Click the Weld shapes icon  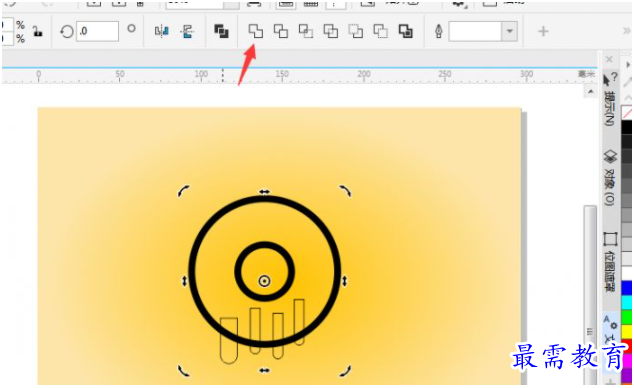[x=256, y=31]
